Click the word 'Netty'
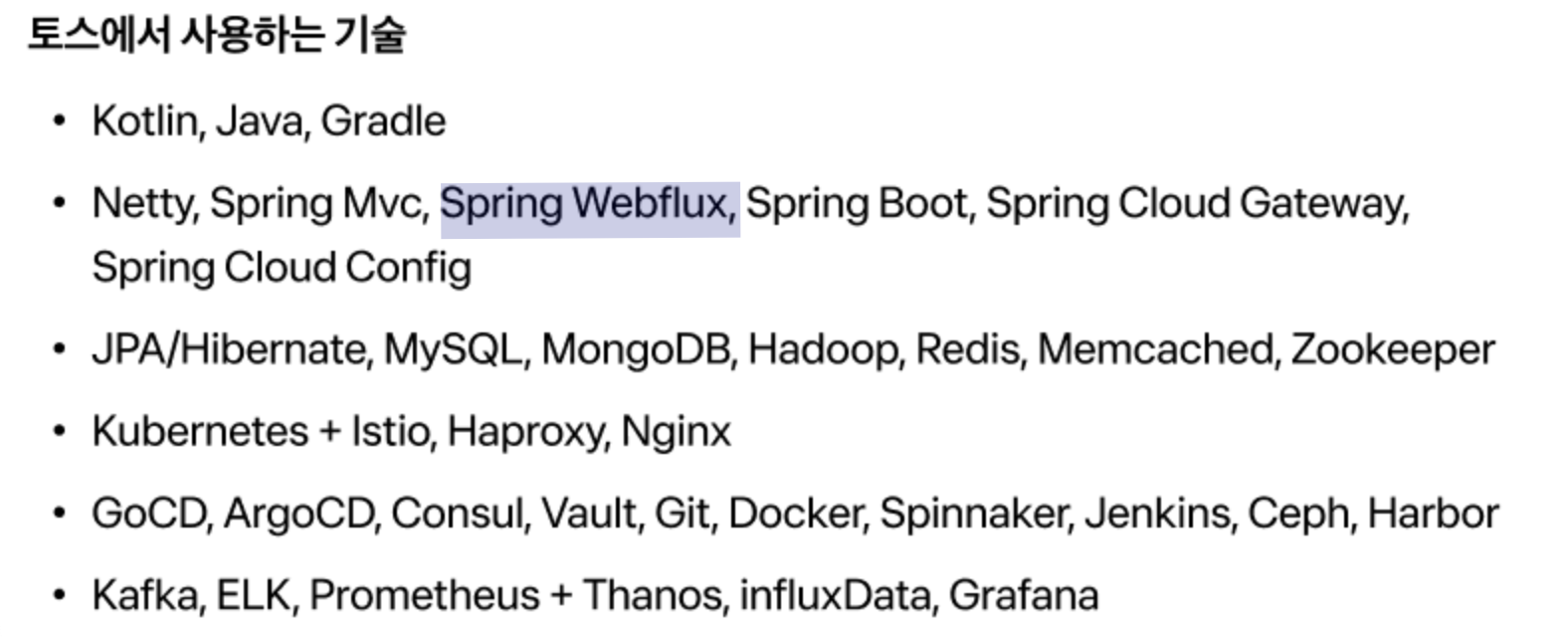 pyautogui.click(x=144, y=204)
